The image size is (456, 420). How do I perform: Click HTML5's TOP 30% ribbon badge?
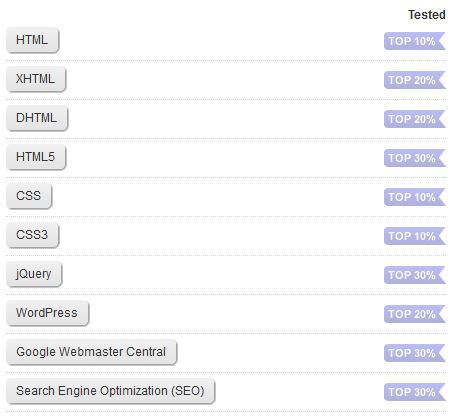415,158
